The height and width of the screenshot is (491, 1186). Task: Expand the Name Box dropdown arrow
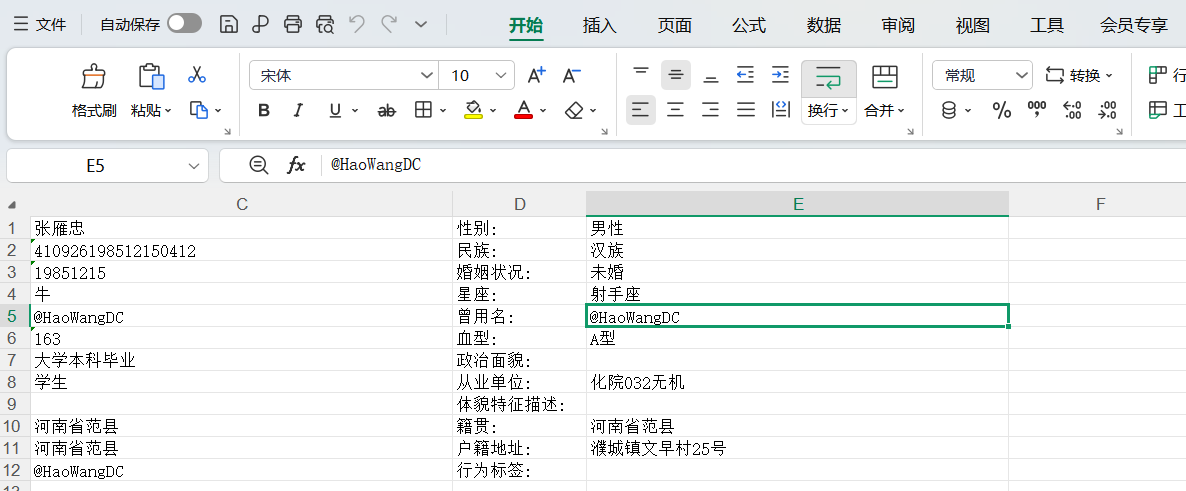[194, 166]
